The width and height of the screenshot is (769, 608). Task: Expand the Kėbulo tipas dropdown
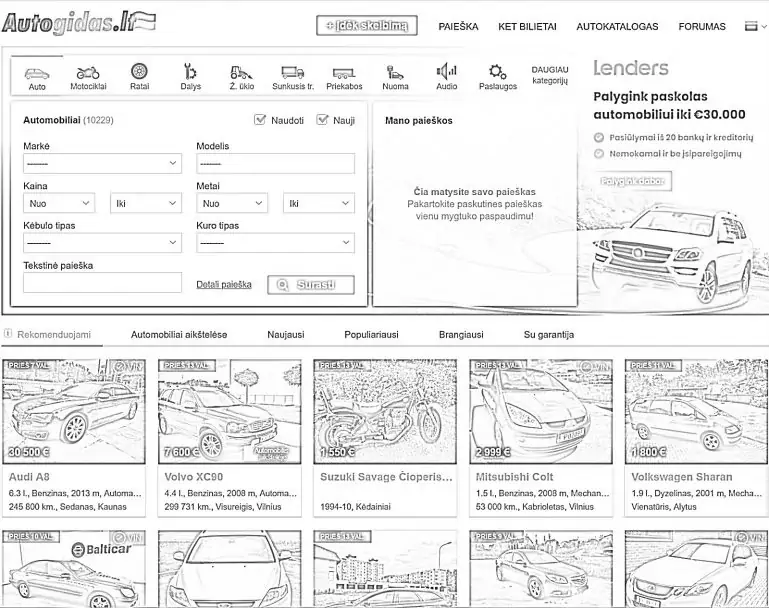pyautogui.click(x=102, y=243)
